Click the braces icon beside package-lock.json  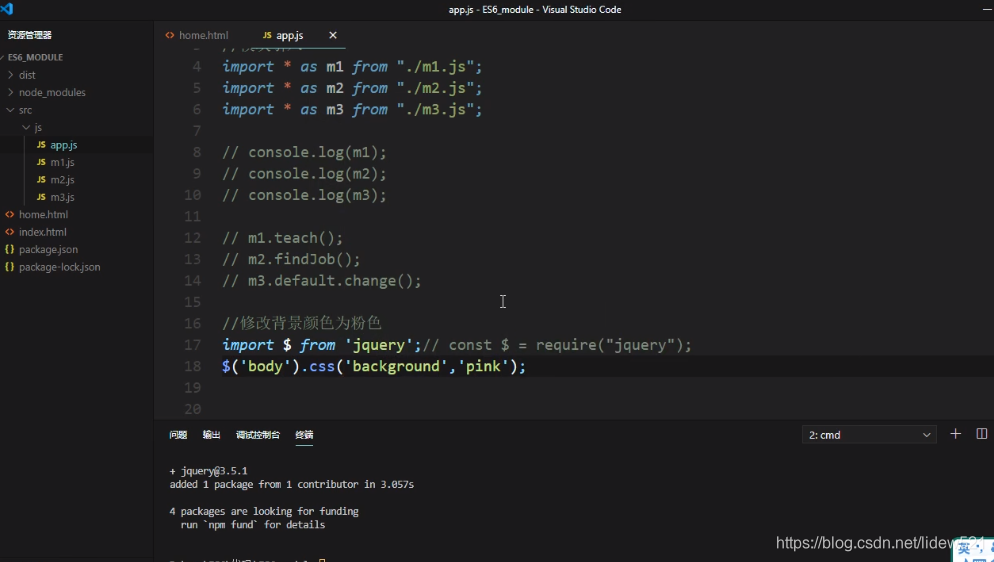coord(10,267)
